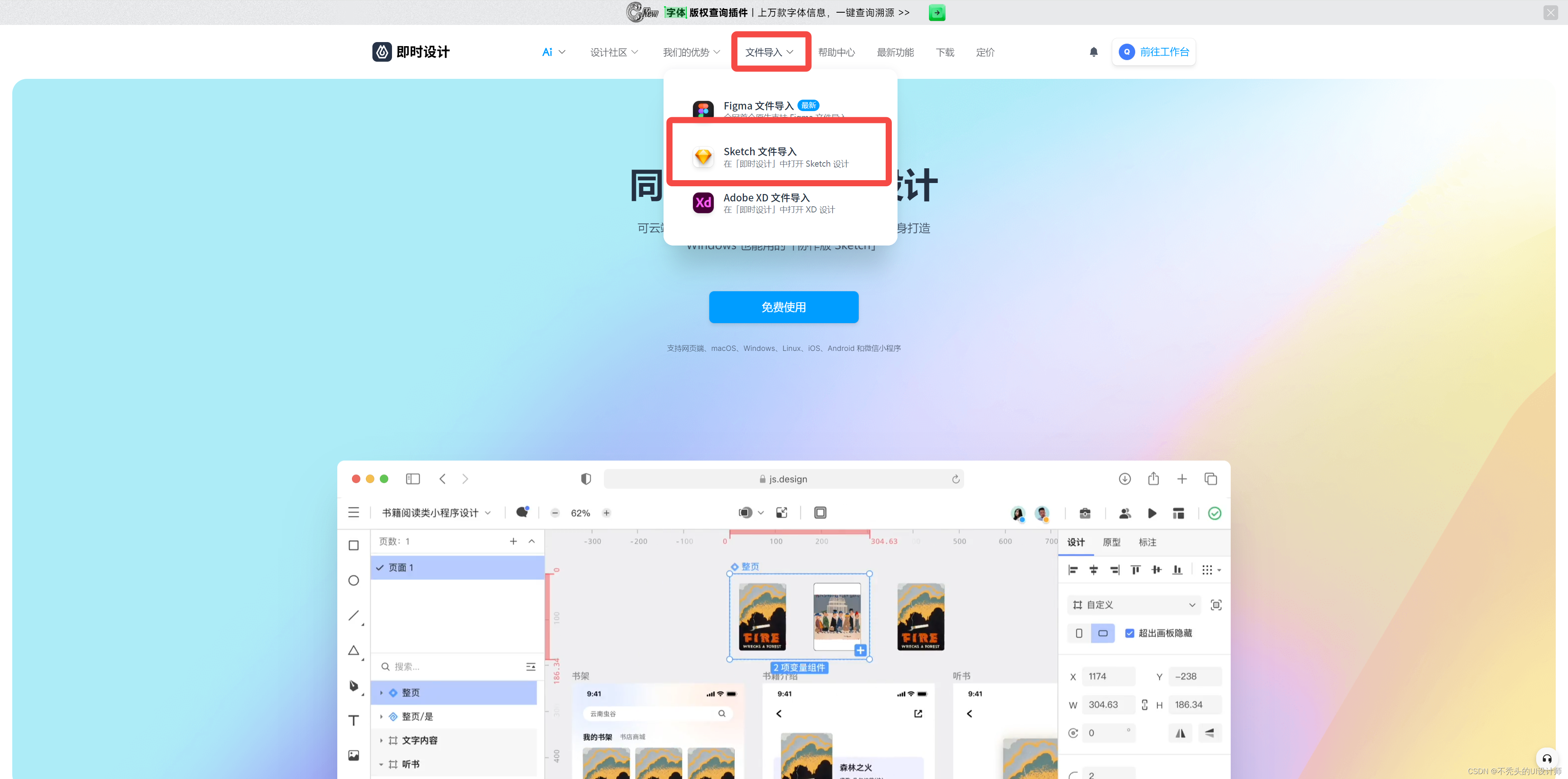Click the notification bell icon
Image resolution: width=1568 pixels, height=779 pixels.
1093,52
